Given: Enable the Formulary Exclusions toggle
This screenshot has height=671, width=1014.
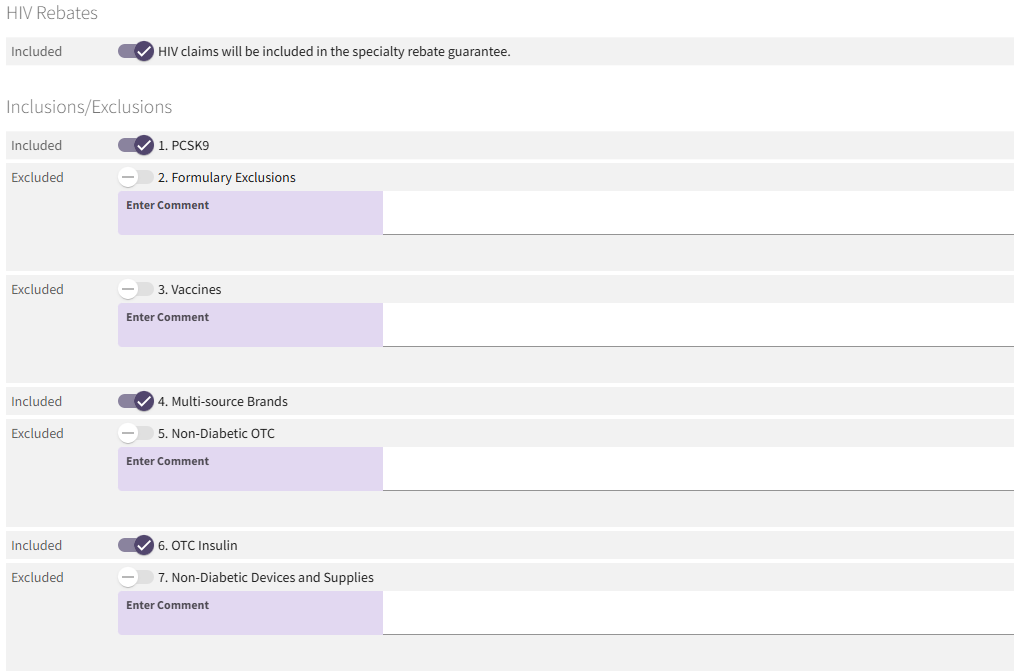Looking at the screenshot, I should pyautogui.click(x=136, y=177).
